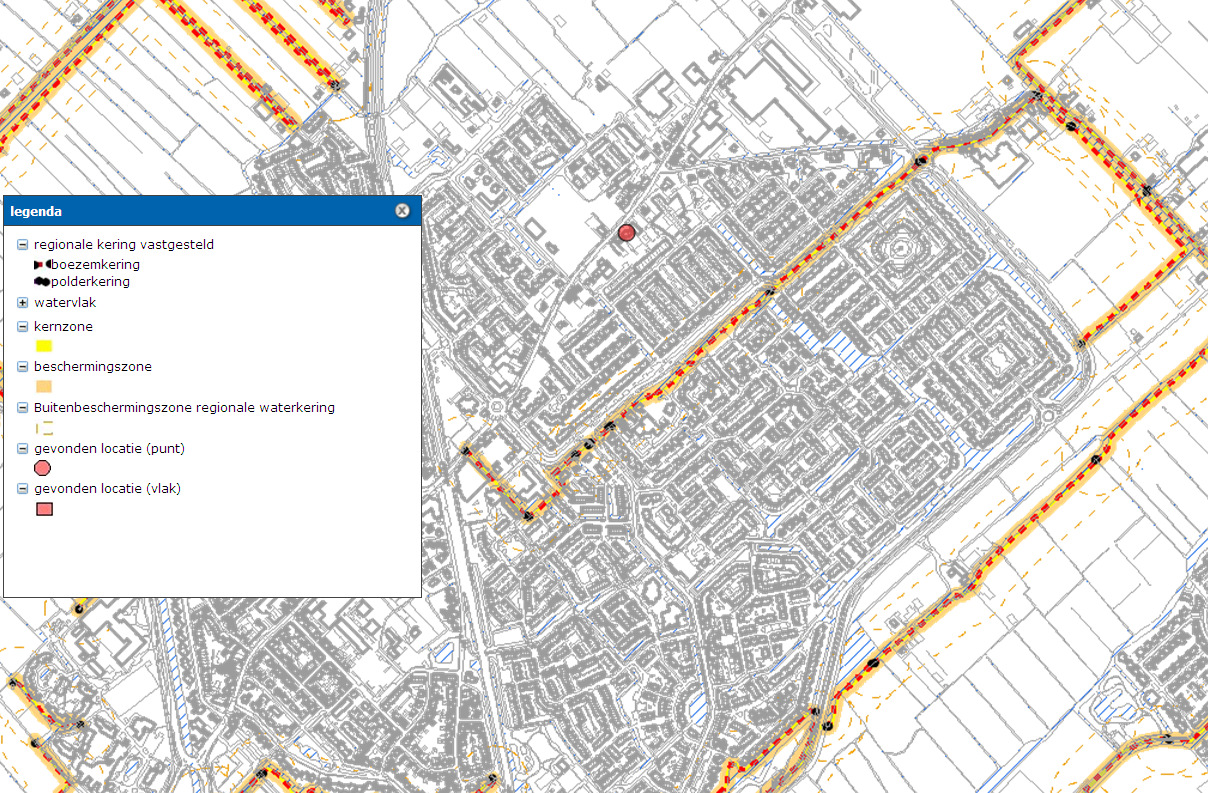Click the kernzone yellow color swatch
Screen dimensions: 1208x793
tap(44, 346)
